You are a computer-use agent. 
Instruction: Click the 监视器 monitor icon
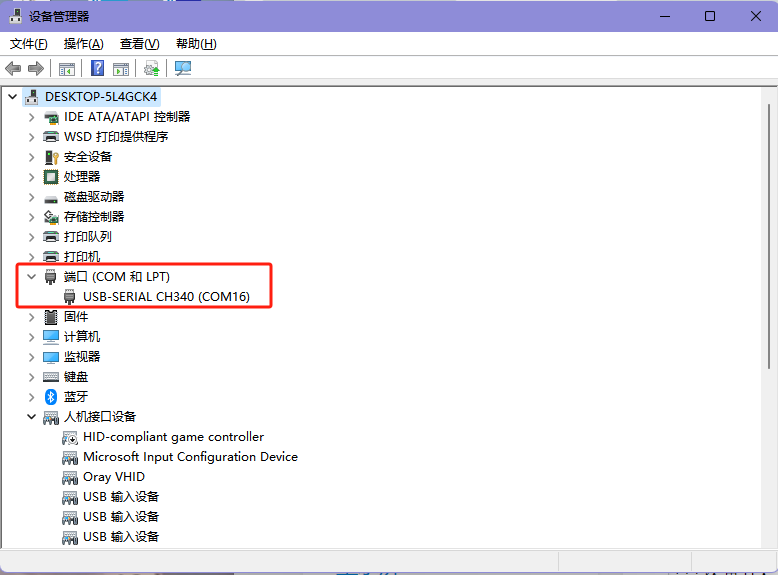(51, 357)
